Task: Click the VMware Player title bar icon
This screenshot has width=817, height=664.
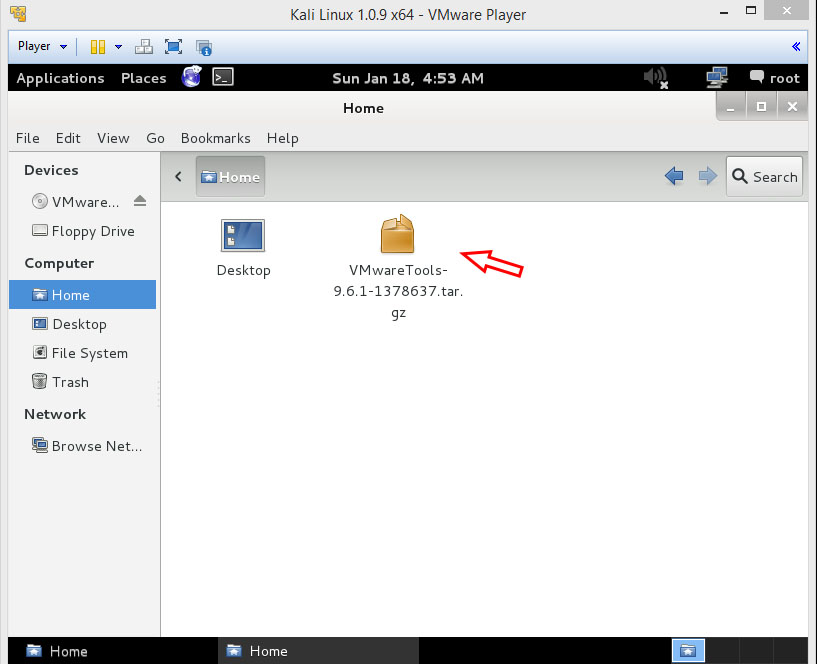Action: 18,14
